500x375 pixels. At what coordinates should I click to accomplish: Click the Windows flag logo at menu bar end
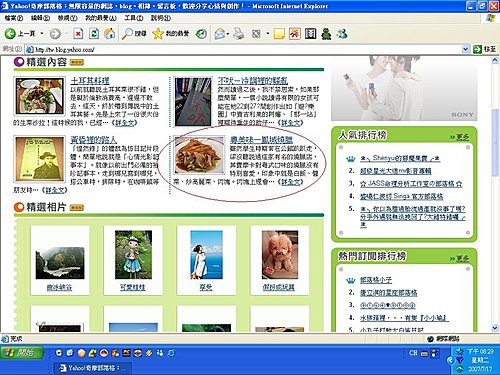coord(490,18)
